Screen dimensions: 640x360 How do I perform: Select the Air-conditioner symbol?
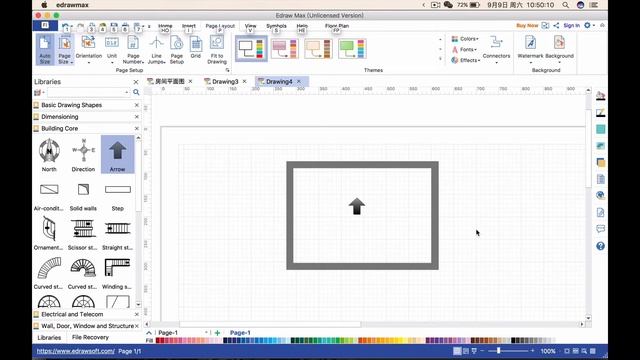coord(49,196)
